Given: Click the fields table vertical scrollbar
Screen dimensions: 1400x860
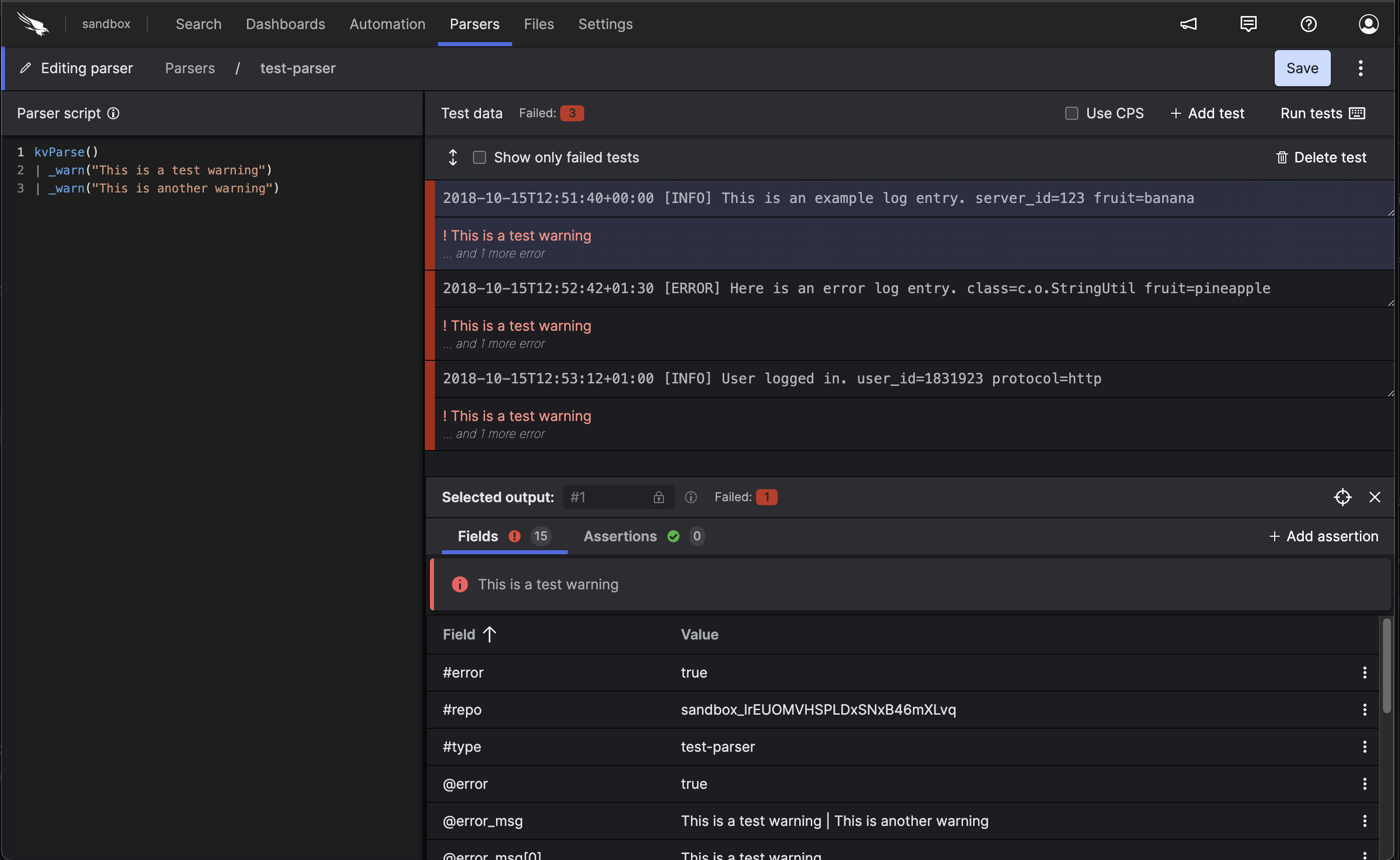Looking at the screenshot, I should click(x=1386, y=666).
